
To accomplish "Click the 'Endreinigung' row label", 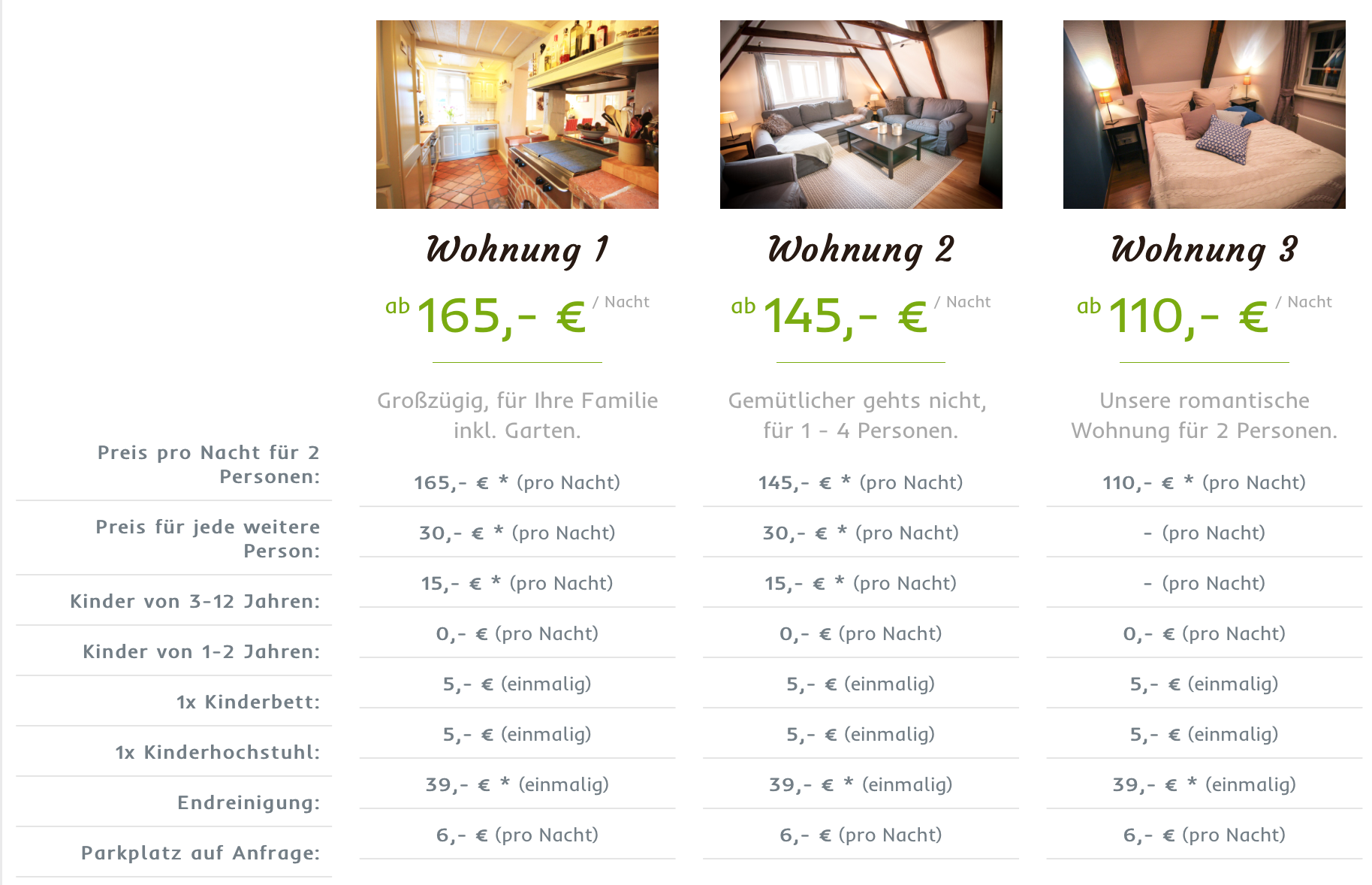I will [x=249, y=802].
